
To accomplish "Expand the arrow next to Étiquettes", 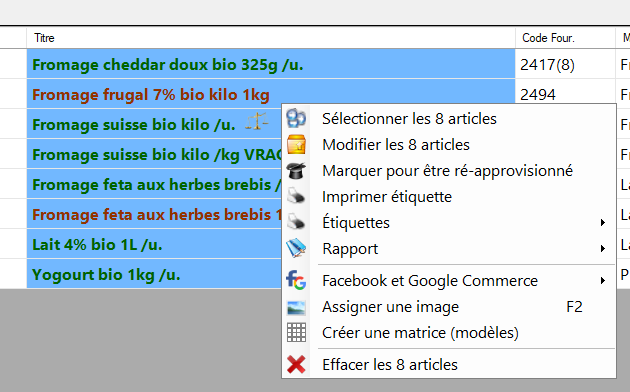I will (x=603, y=223).
